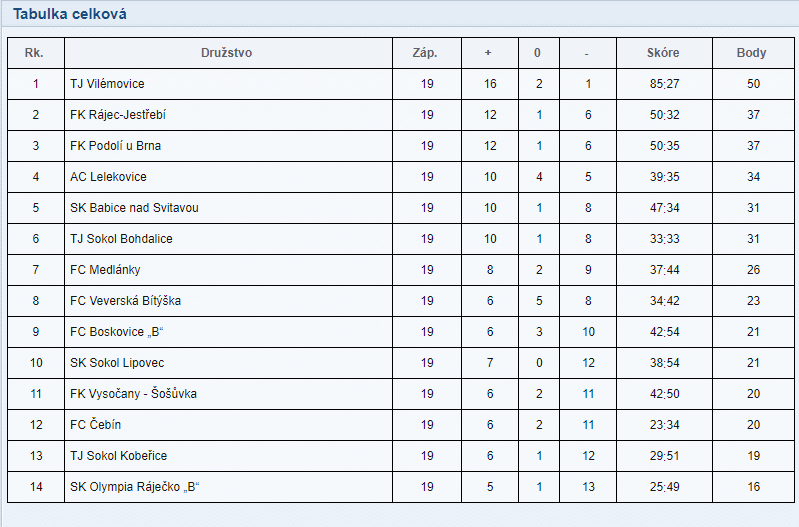Click the Skóre column header
Image resolution: width=799 pixels, height=527 pixels.
(x=663, y=52)
